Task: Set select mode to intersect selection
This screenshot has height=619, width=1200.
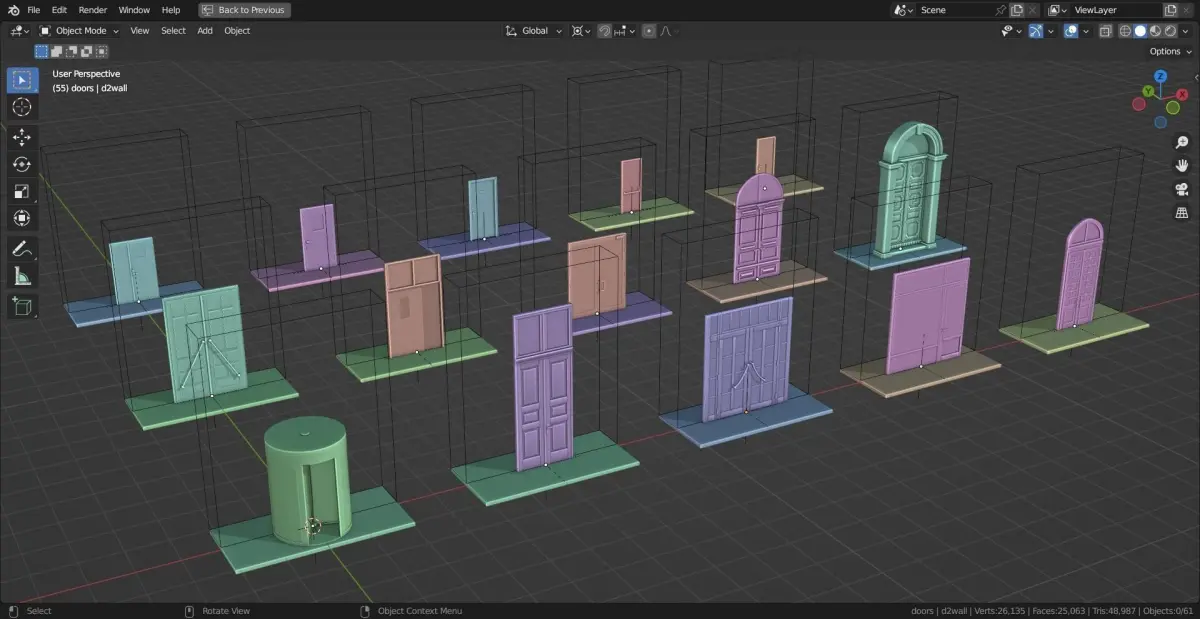Action: tap(102, 51)
